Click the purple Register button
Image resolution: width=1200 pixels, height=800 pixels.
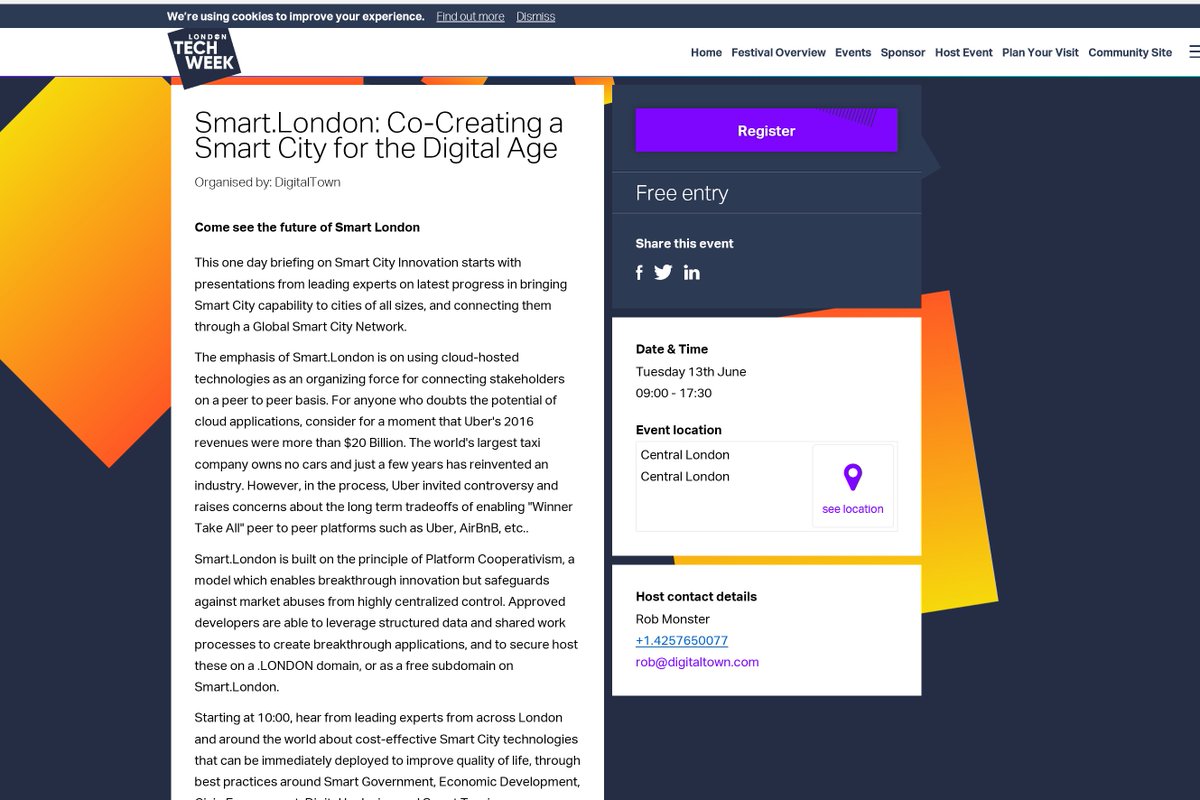(x=766, y=130)
